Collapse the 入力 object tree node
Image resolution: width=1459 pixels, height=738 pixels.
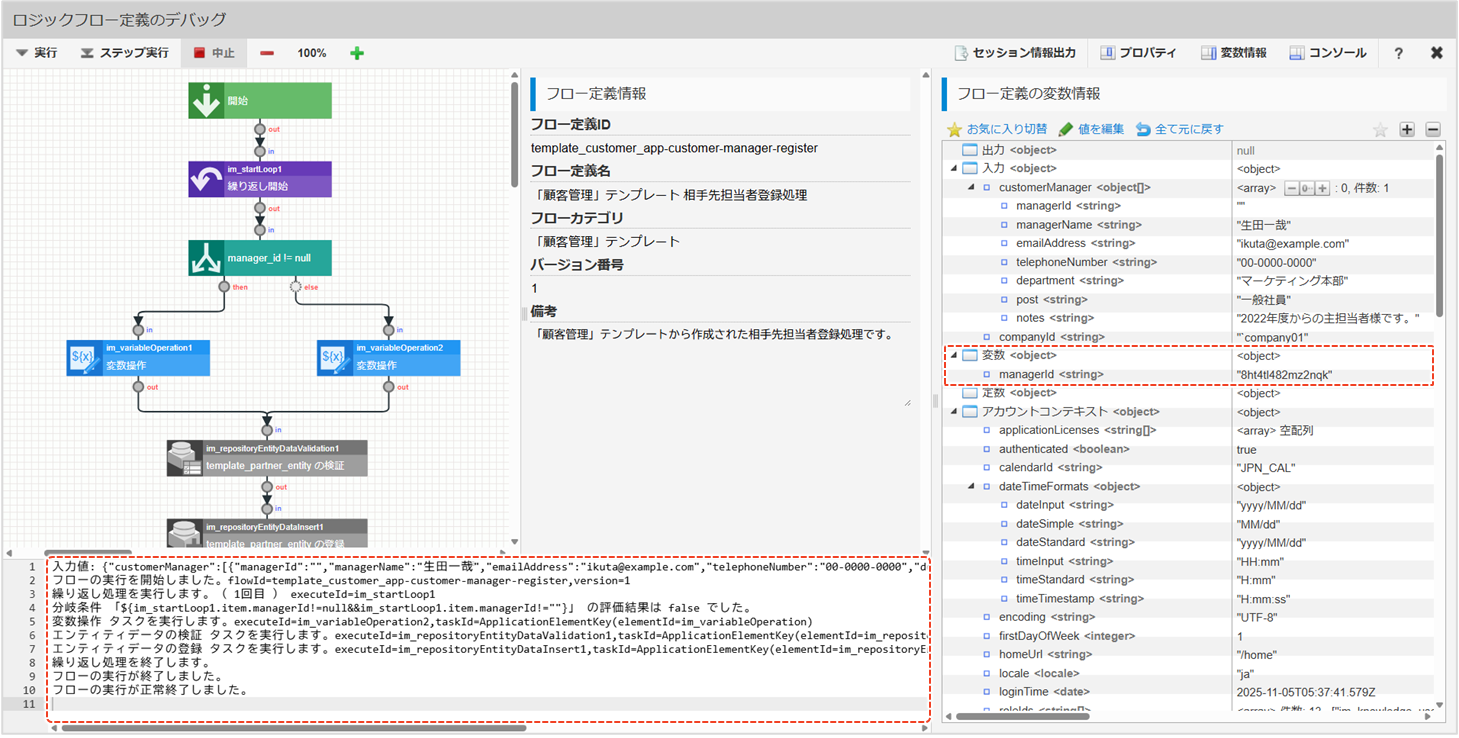pyautogui.click(x=954, y=169)
